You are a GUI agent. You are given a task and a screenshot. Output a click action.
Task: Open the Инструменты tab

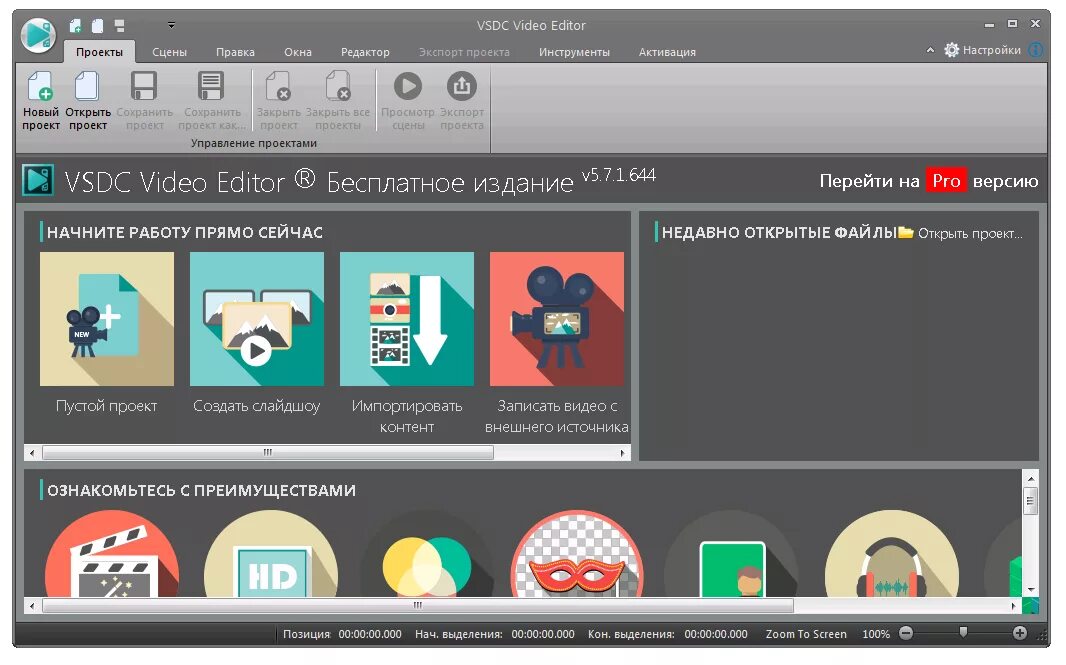click(x=574, y=52)
